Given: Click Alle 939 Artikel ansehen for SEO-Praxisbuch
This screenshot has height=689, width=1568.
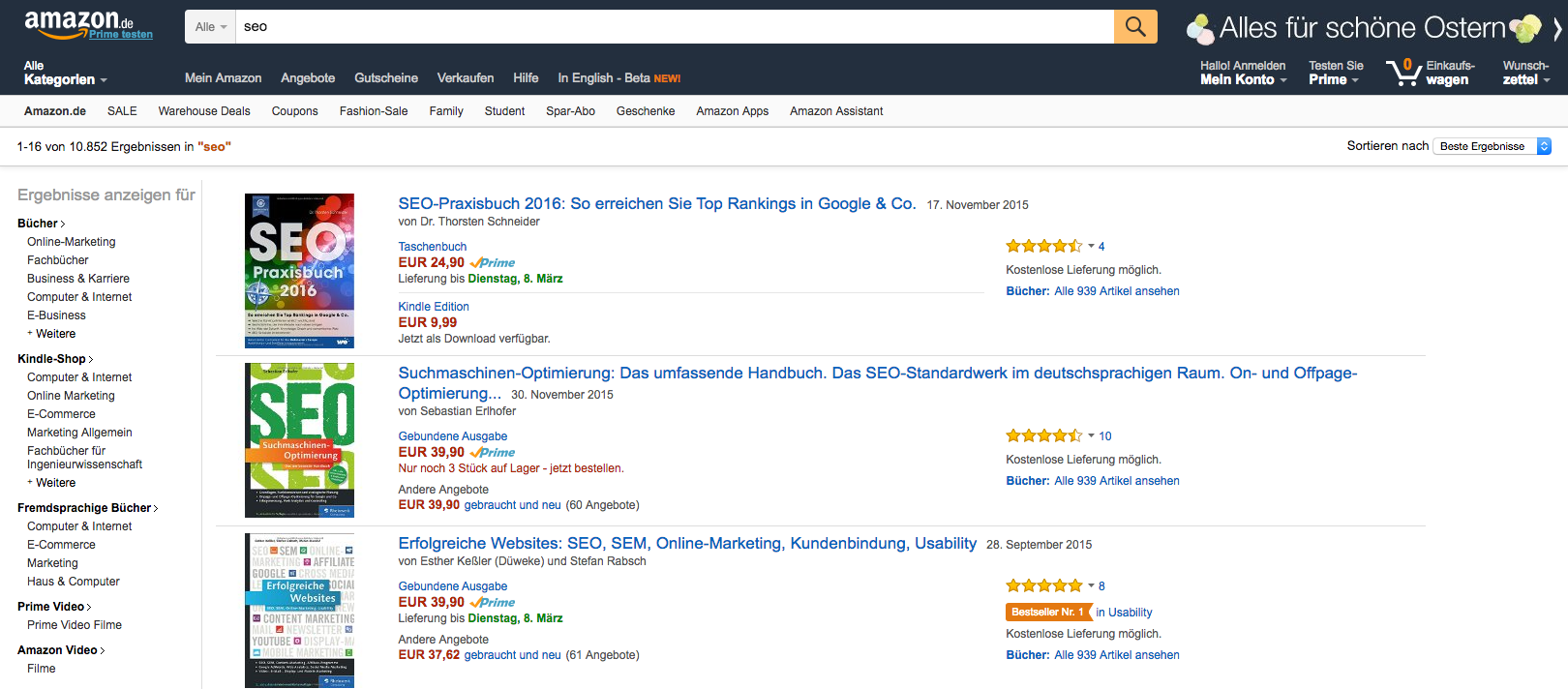Looking at the screenshot, I should pos(1117,291).
